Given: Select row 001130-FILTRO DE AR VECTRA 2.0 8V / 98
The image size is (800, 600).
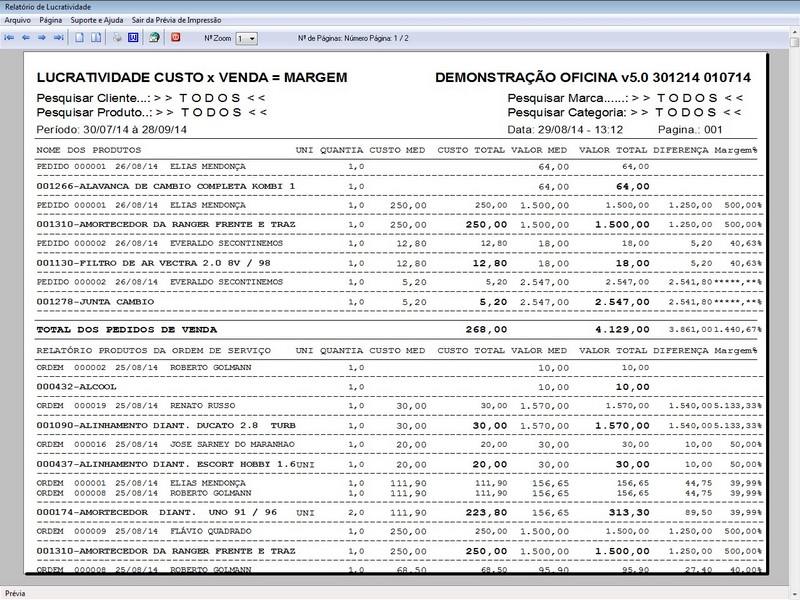Looking at the screenshot, I should click(399, 263).
